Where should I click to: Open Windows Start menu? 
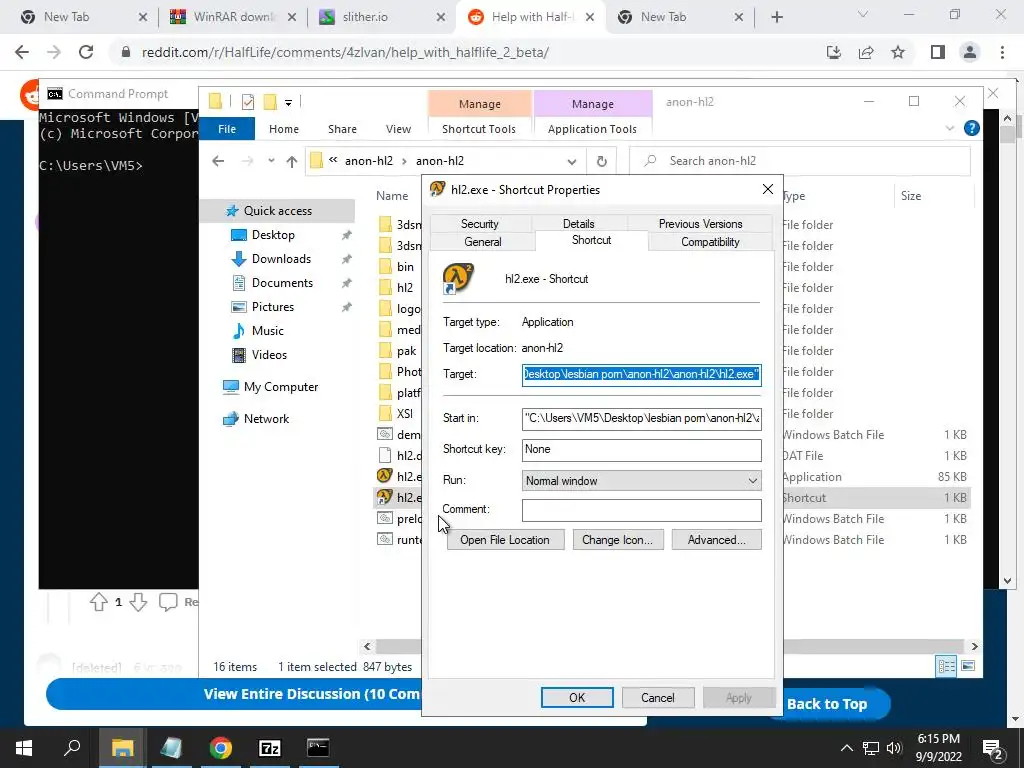[x=24, y=748]
